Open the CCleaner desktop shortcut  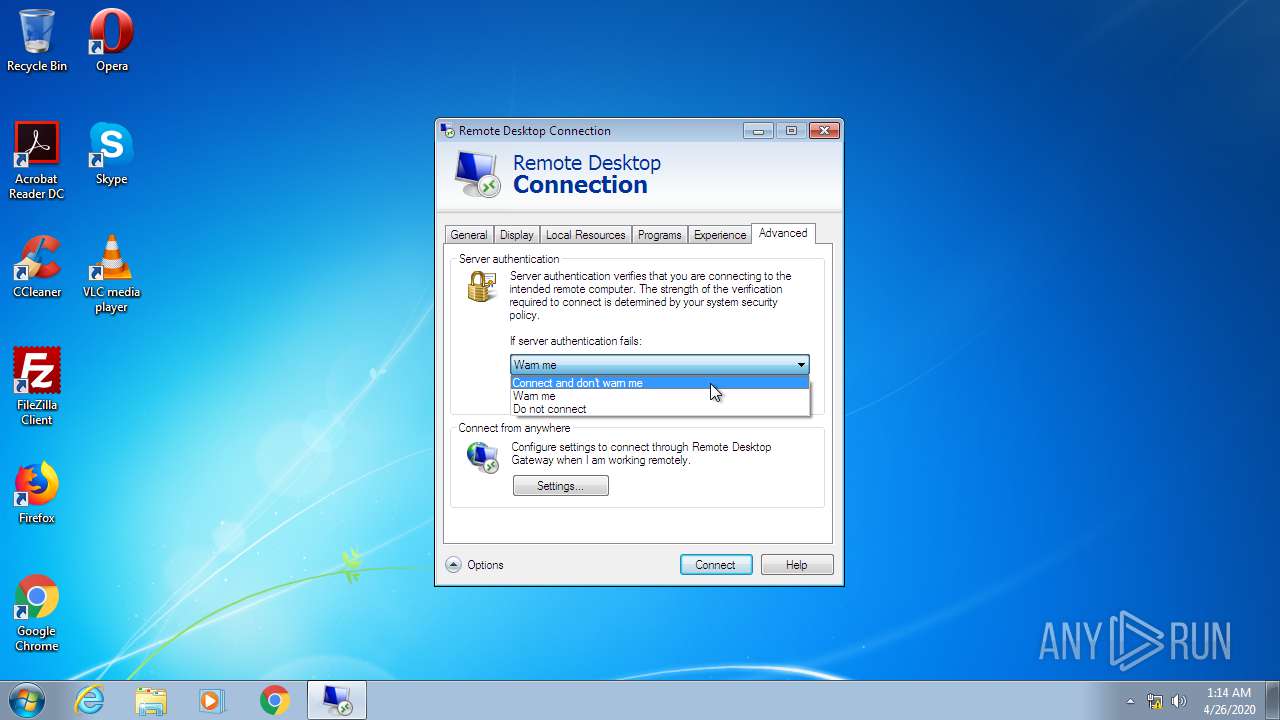[37, 266]
